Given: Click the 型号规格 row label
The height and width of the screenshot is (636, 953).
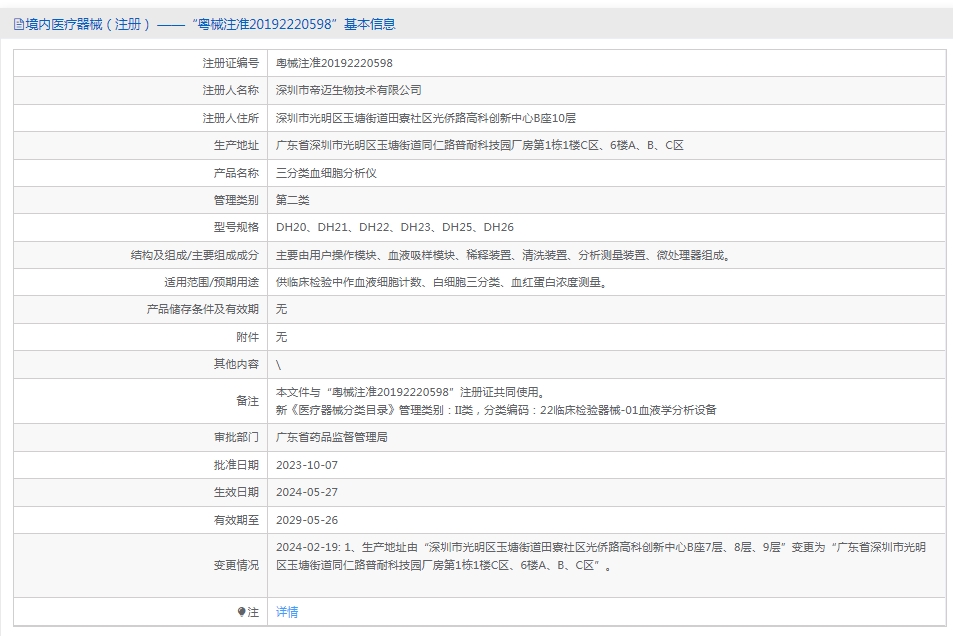Looking at the screenshot, I should click(x=236, y=227).
